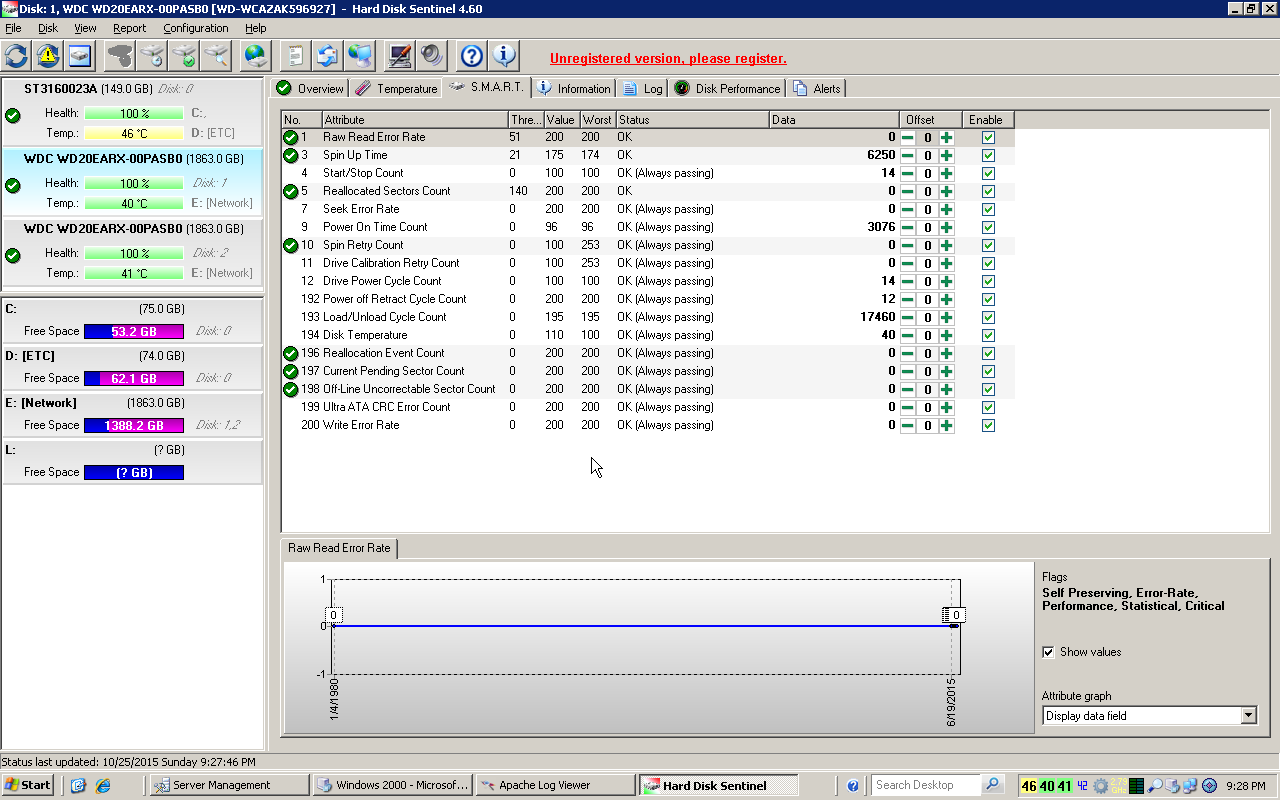Switch to Windows 2000 - Microsoft taskbar button
Image resolution: width=1280 pixels, height=800 pixels.
[x=392, y=785]
